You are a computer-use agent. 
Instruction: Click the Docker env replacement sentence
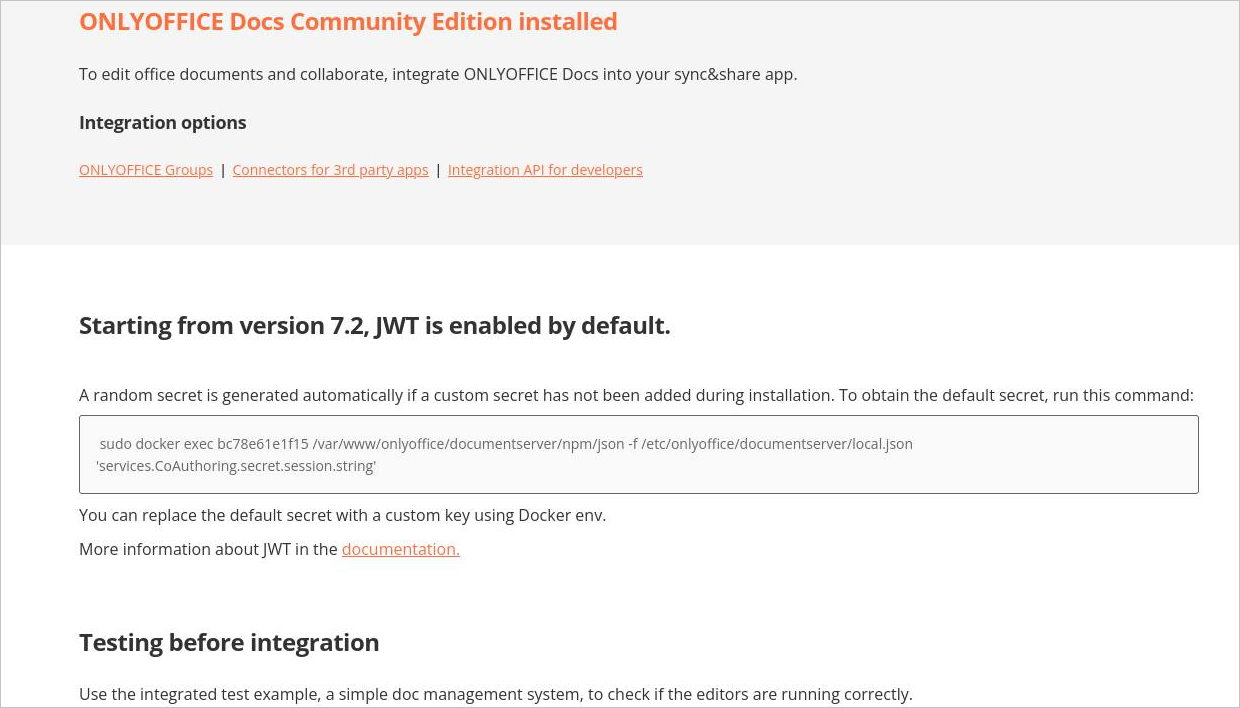point(342,515)
